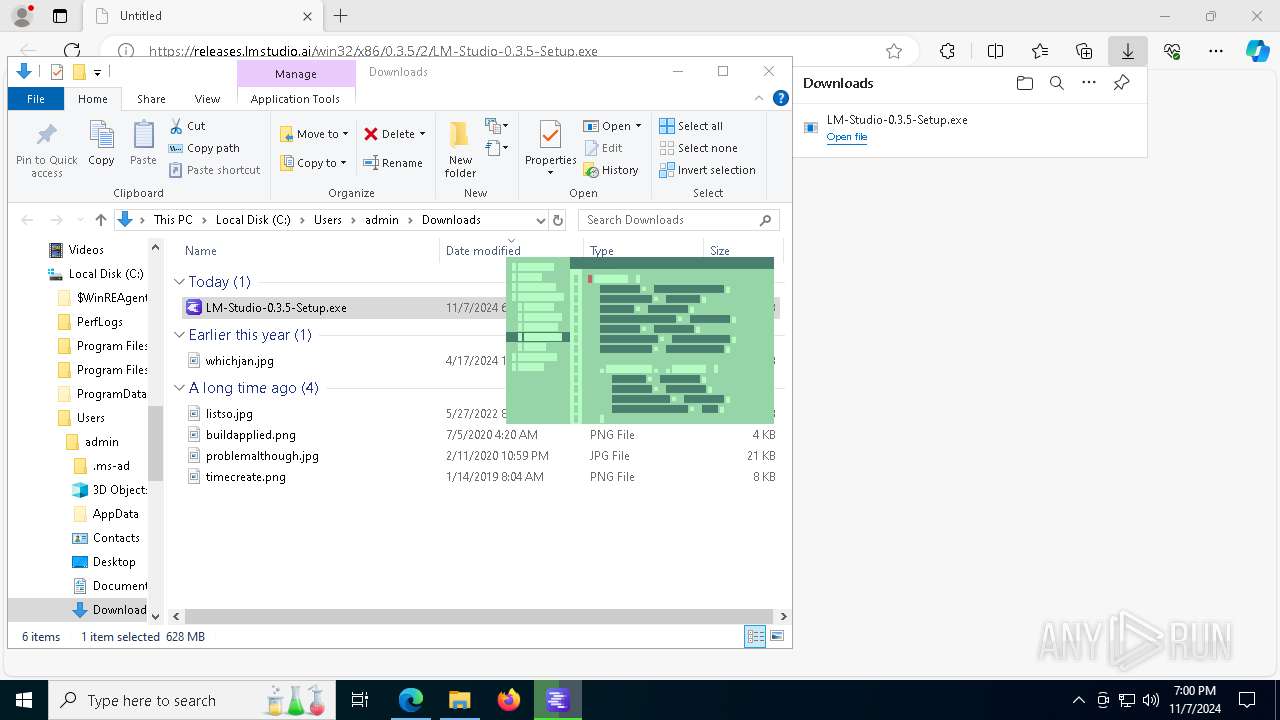Switch to Large icons view icon
This screenshot has width=1280, height=720.
click(x=777, y=637)
